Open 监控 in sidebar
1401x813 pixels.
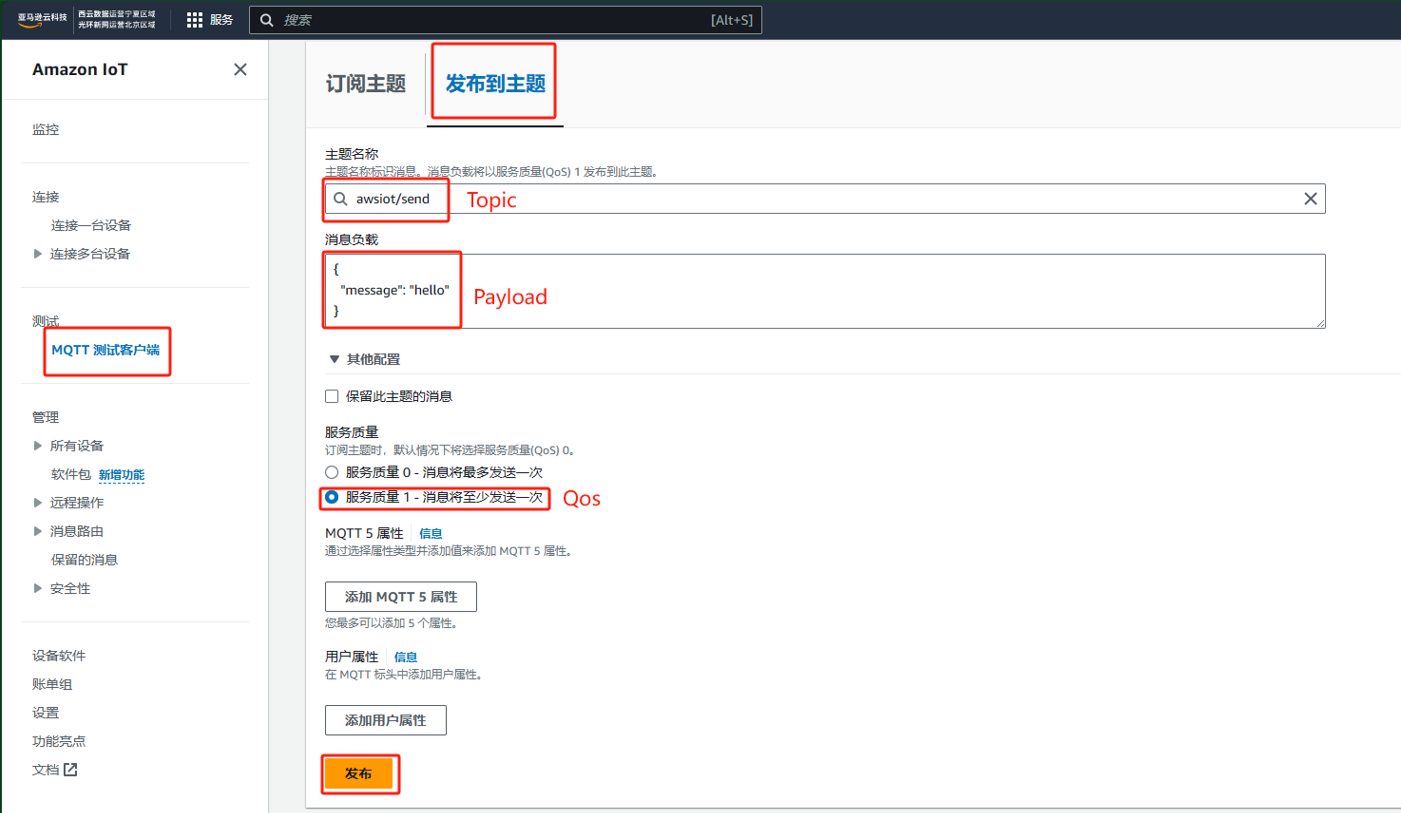(x=46, y=130)
